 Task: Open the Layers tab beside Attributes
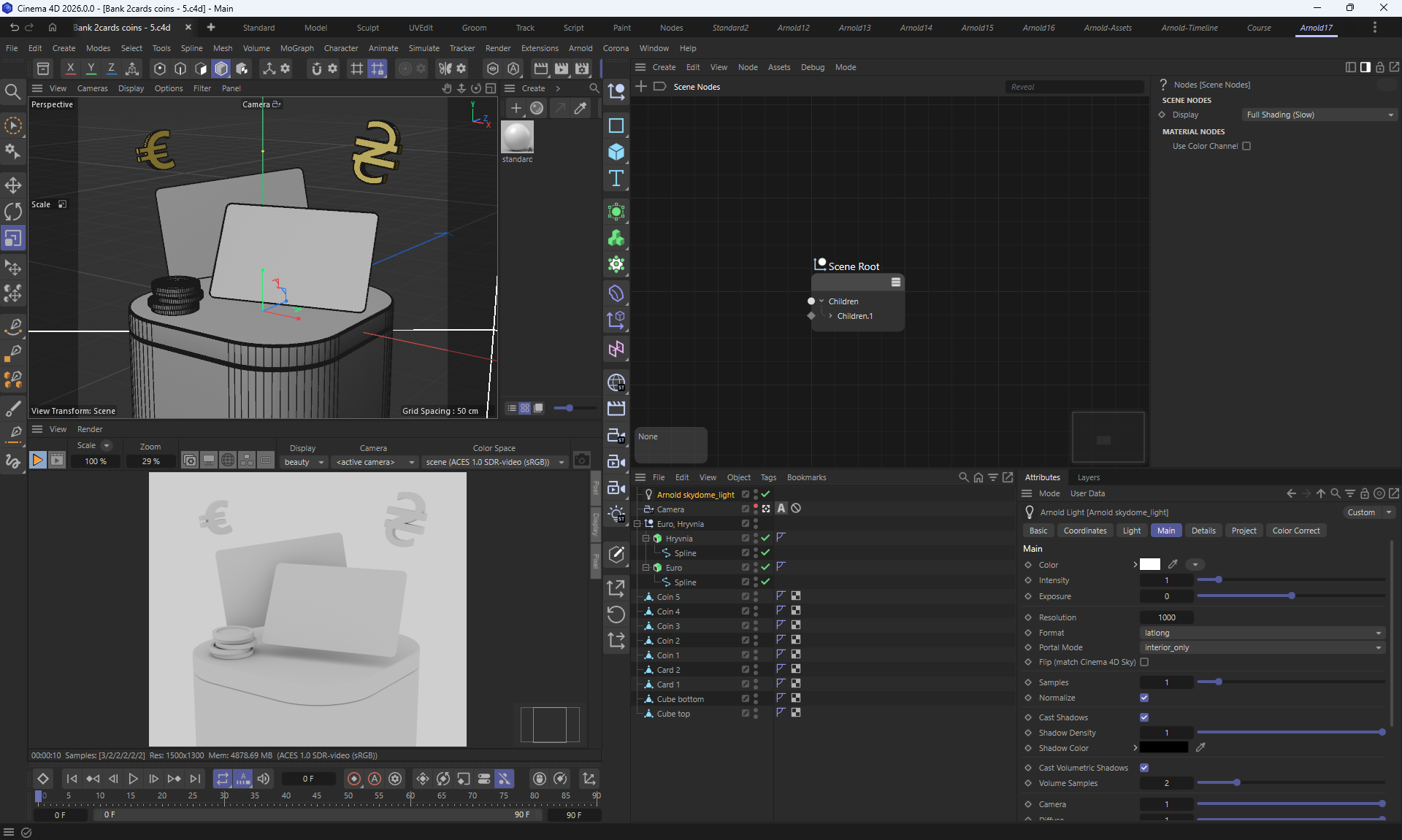(1088, 477)
